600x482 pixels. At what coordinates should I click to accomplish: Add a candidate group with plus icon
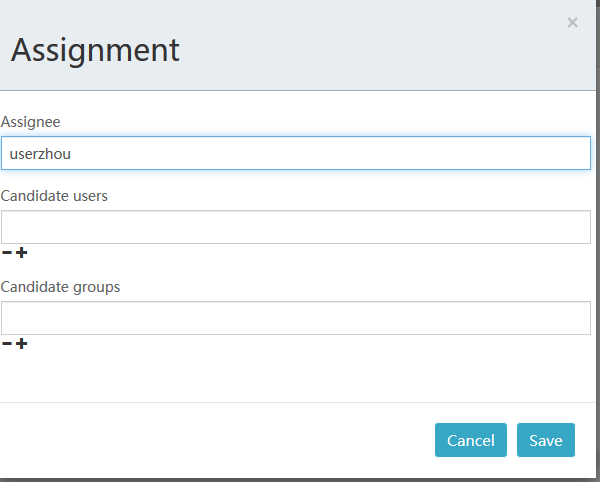pyautogui.click(x=21, y=344)
